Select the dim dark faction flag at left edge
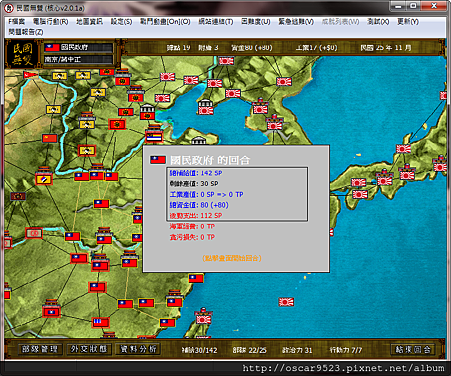The height and width of the screenshot is (376, 451). 18,196
